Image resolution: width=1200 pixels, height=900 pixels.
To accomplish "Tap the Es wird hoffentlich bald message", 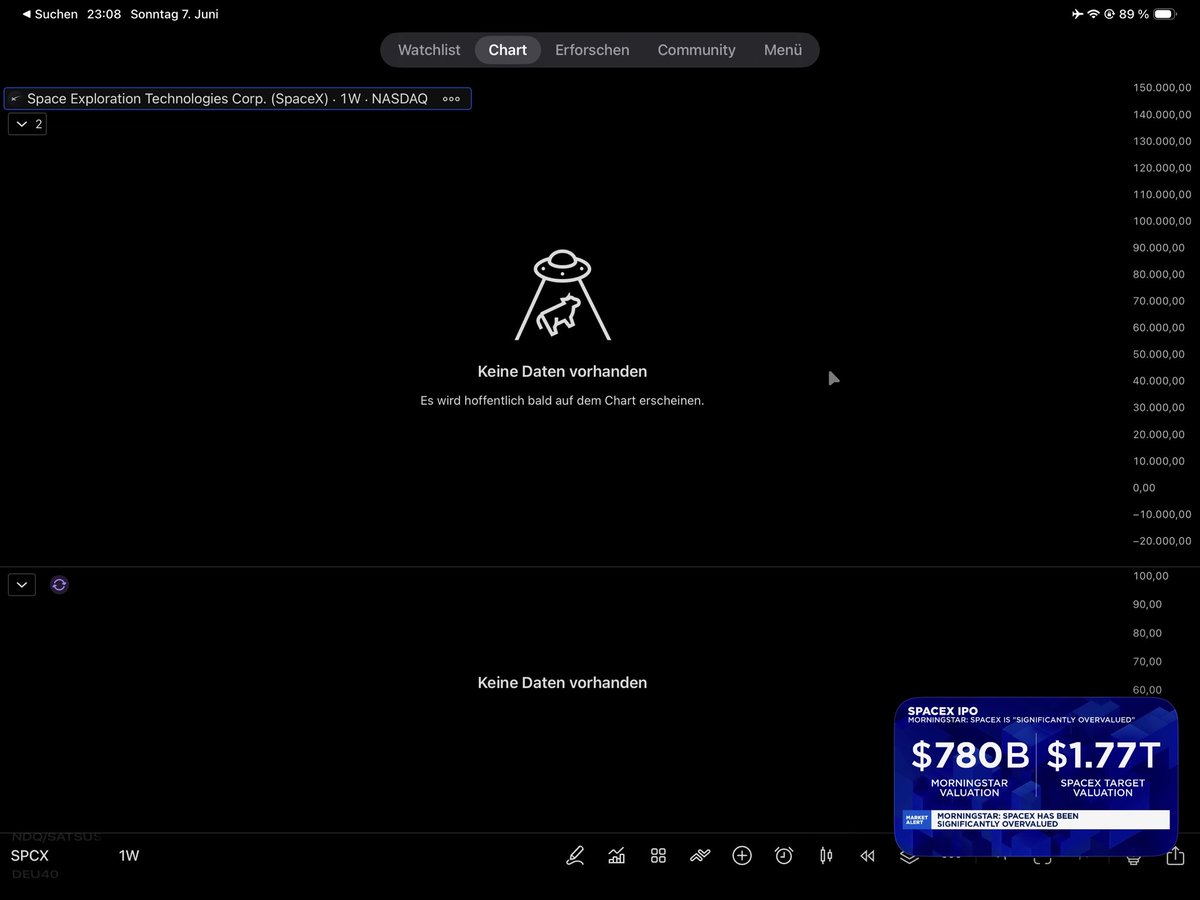I will pos(562,400).
